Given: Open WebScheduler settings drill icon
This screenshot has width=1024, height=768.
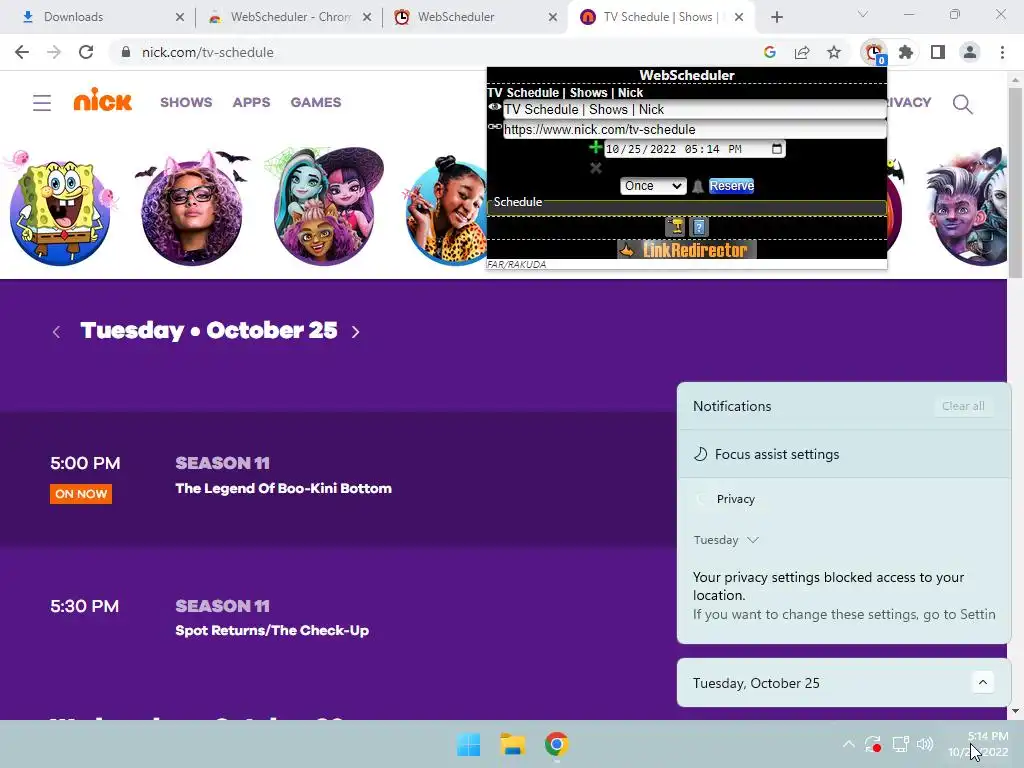Looking at the screenshot, I should (675, 227).
